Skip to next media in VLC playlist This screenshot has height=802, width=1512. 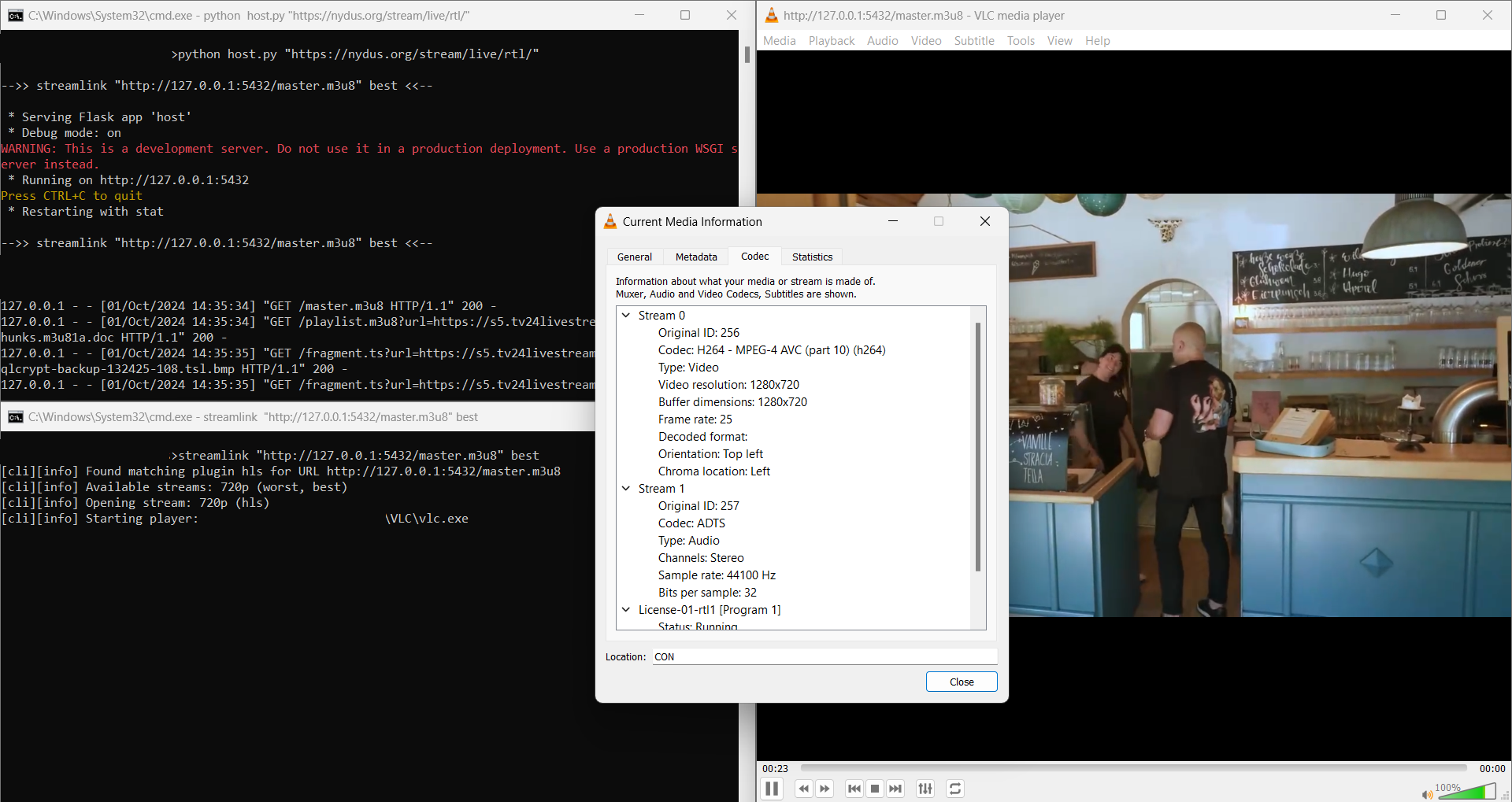click(x=895, y=789)
